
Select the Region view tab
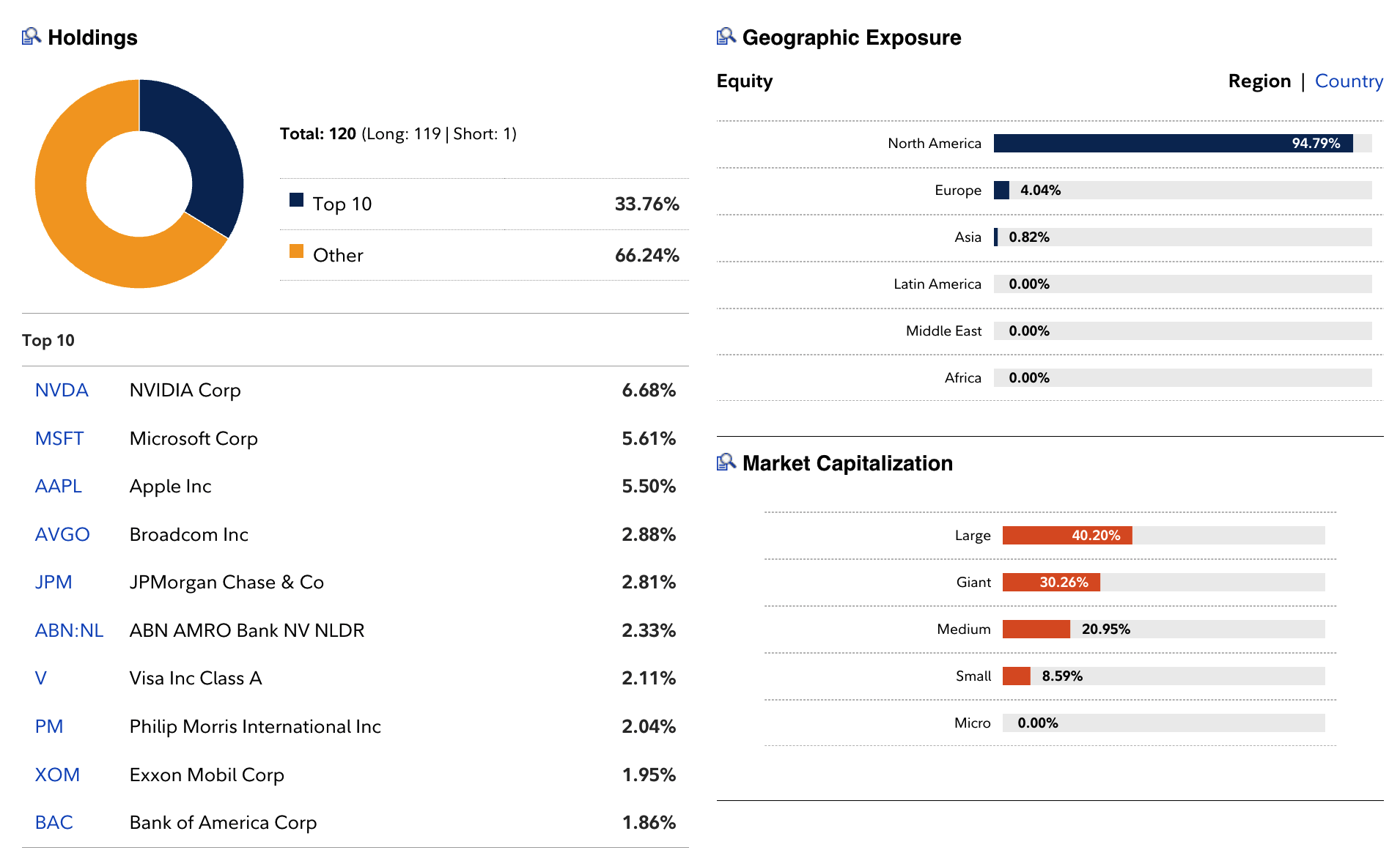click(1259, 81)
